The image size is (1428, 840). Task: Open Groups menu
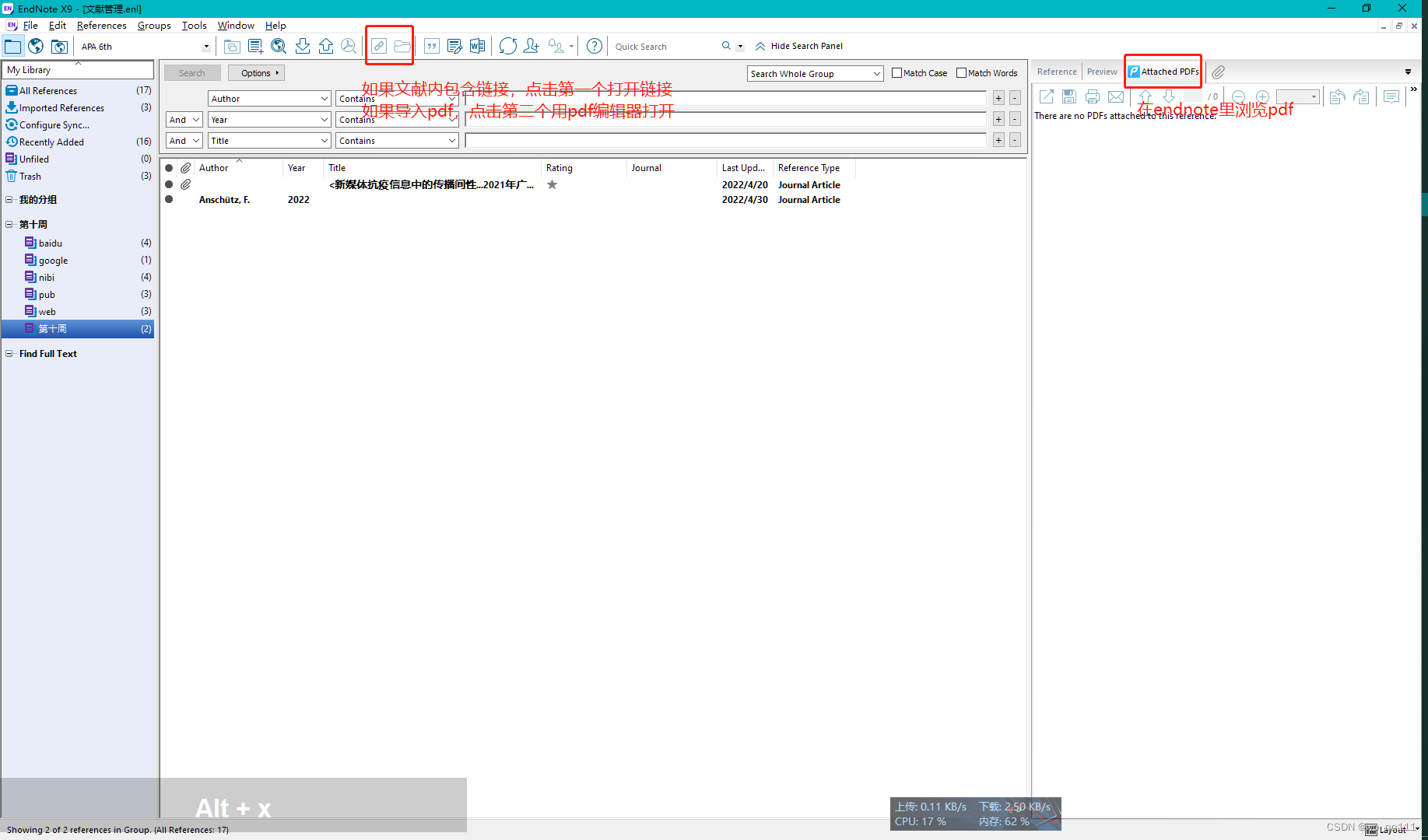point(154,26)
